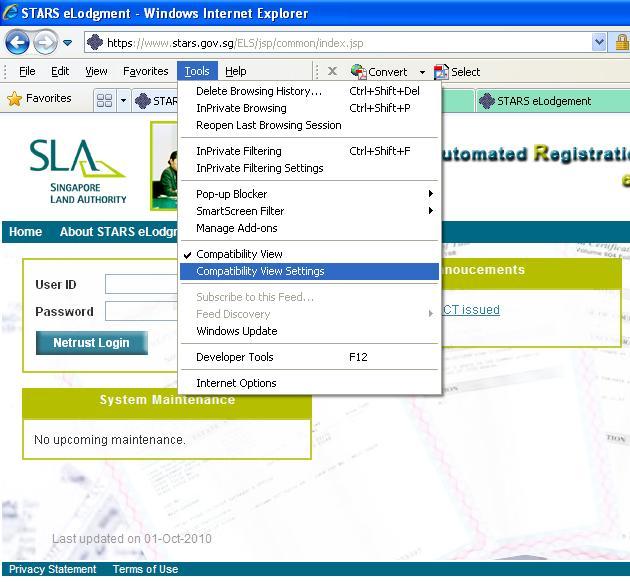Open the CT issued announcement link
The image size is (630, 582).
point(471,310)
